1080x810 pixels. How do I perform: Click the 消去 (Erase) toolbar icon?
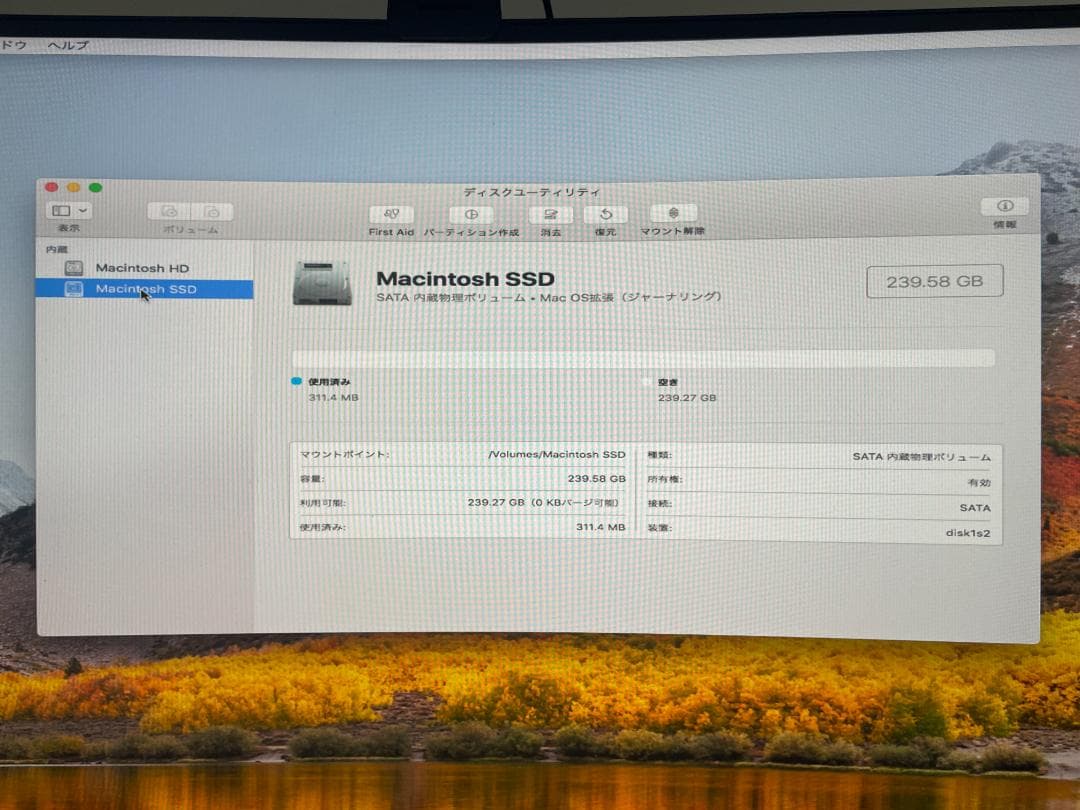(x=549, y=215)
